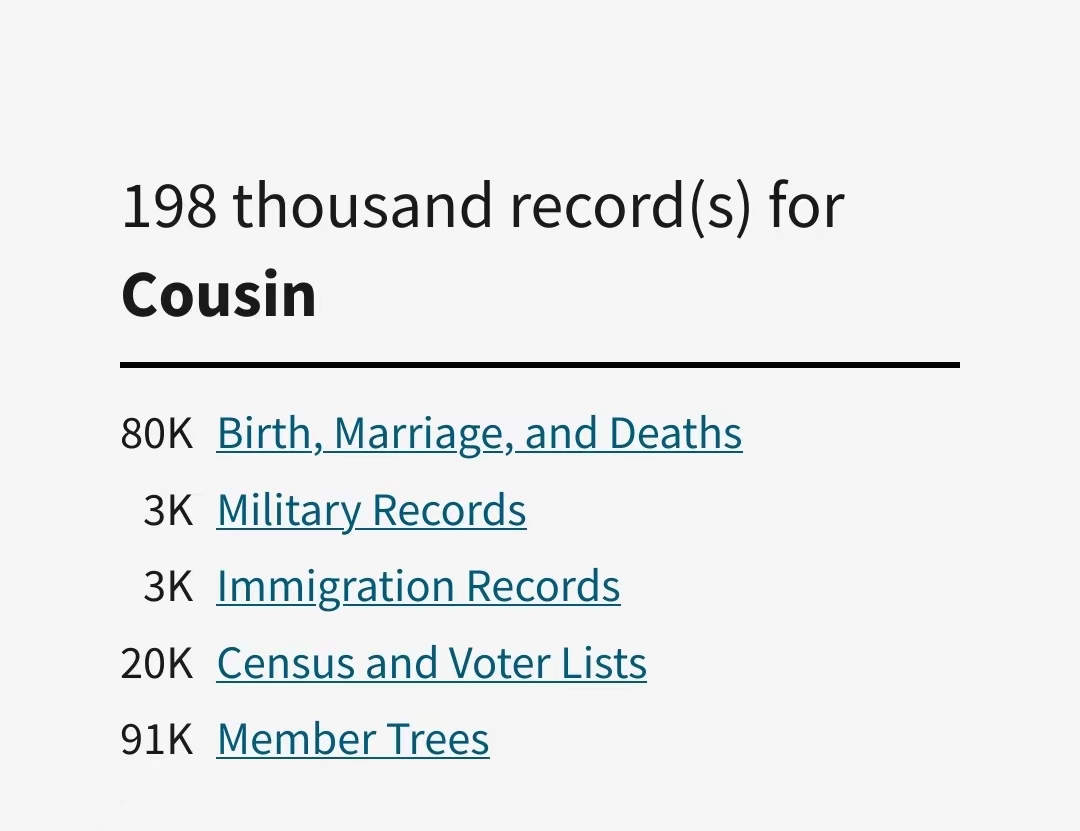Open Census and Voter Lists

click(432, 663)
